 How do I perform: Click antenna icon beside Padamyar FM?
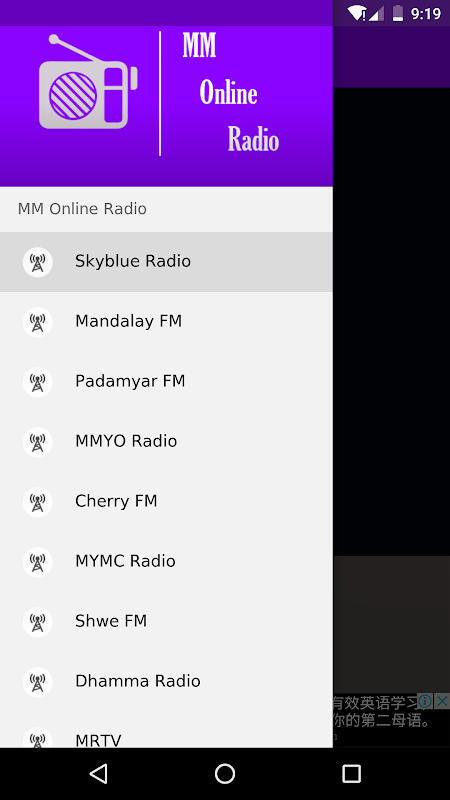[38, 382]
